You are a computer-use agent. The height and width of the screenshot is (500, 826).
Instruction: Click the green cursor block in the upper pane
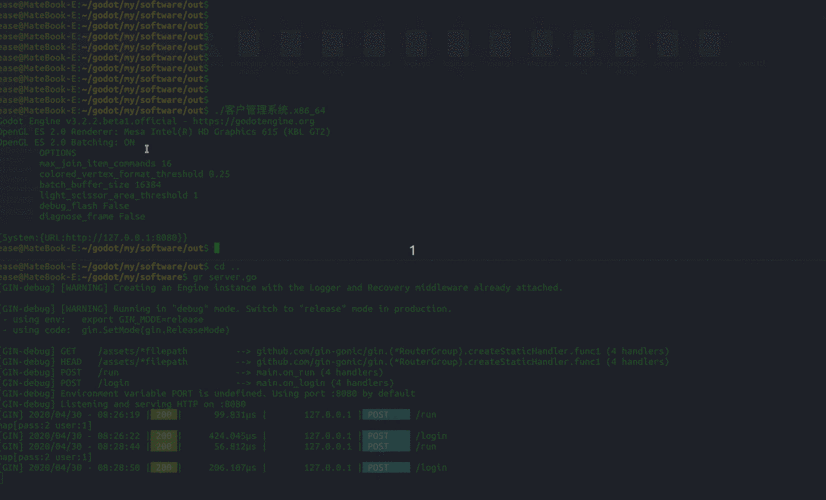(217, 248)
